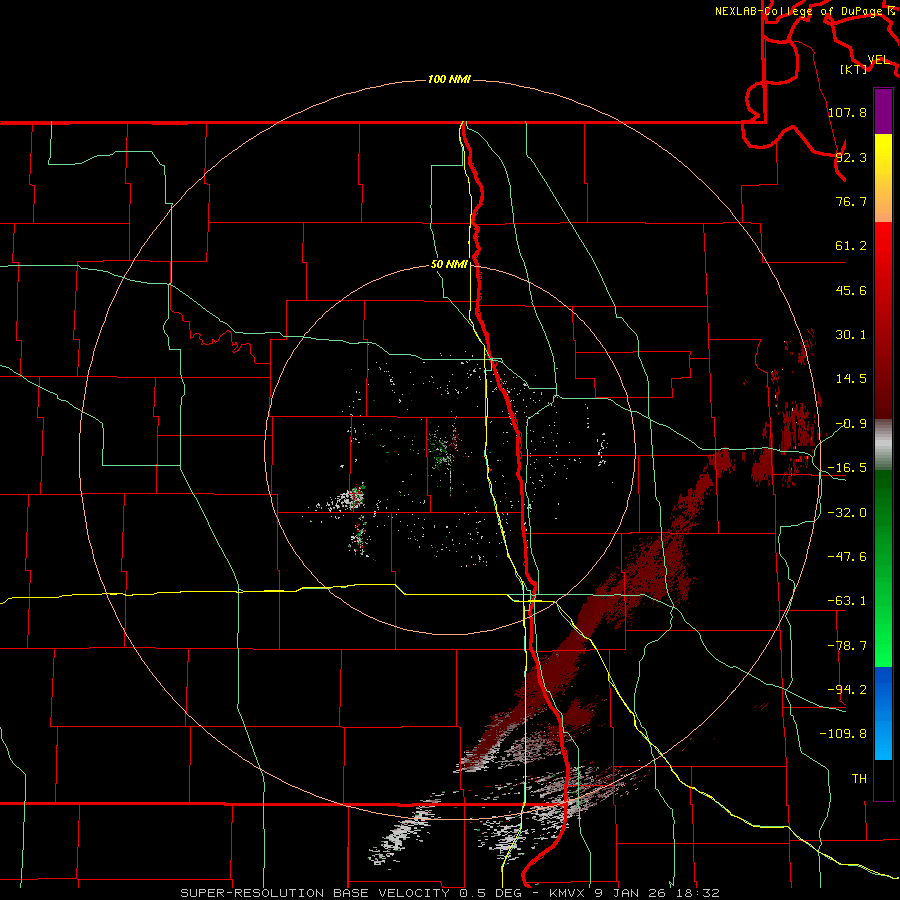Click the TH threshold label
The height and width of the screenshot is (900, 900).
(x=859, y=778)
